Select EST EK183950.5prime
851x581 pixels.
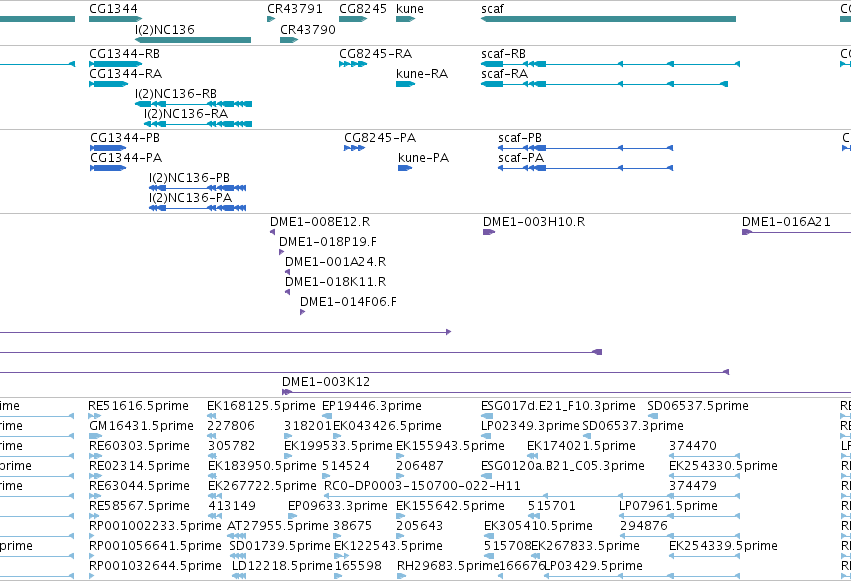[x=214, y=476]
